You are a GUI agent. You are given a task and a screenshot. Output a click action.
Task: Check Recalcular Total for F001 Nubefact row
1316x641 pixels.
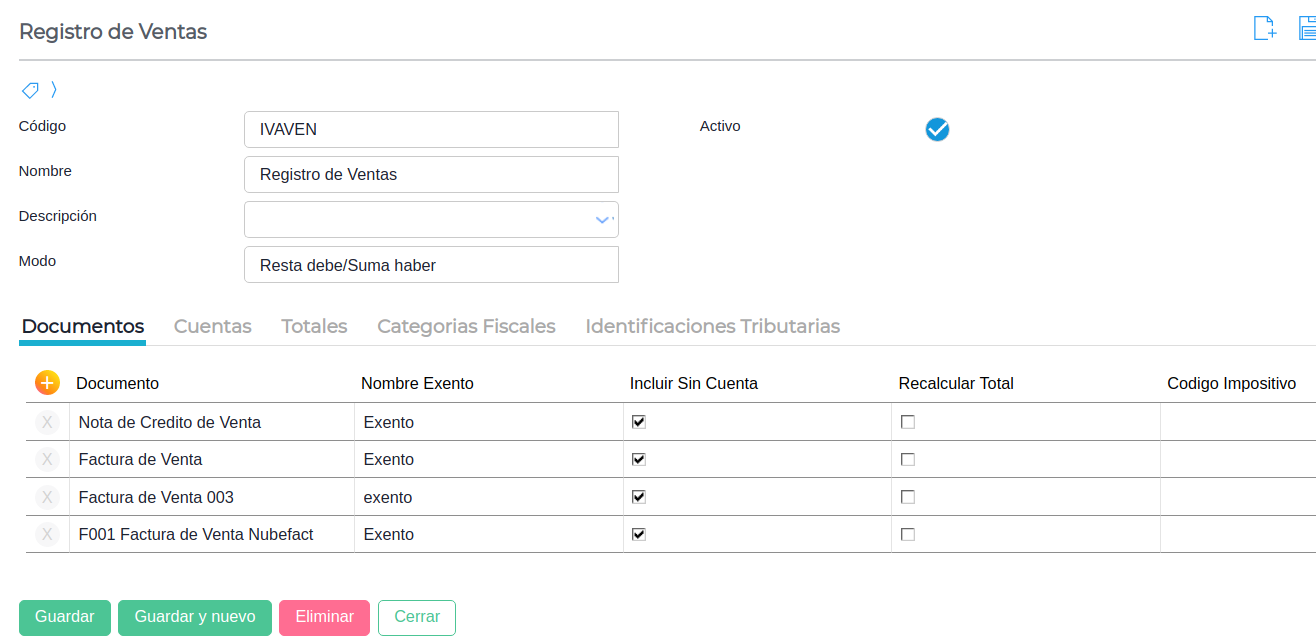[908, 535]
